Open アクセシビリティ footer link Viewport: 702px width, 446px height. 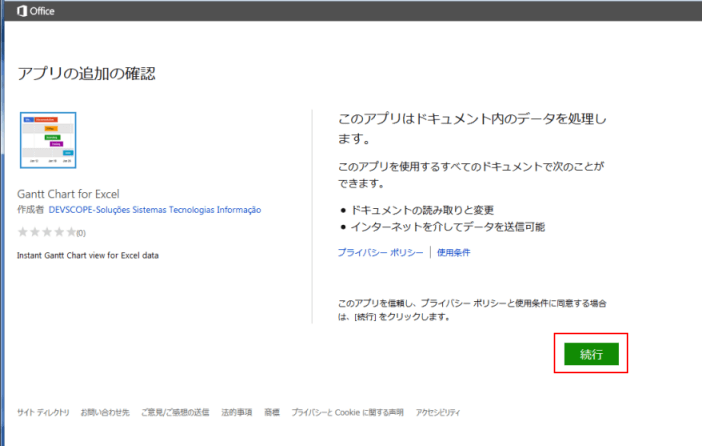coord(437,412)
